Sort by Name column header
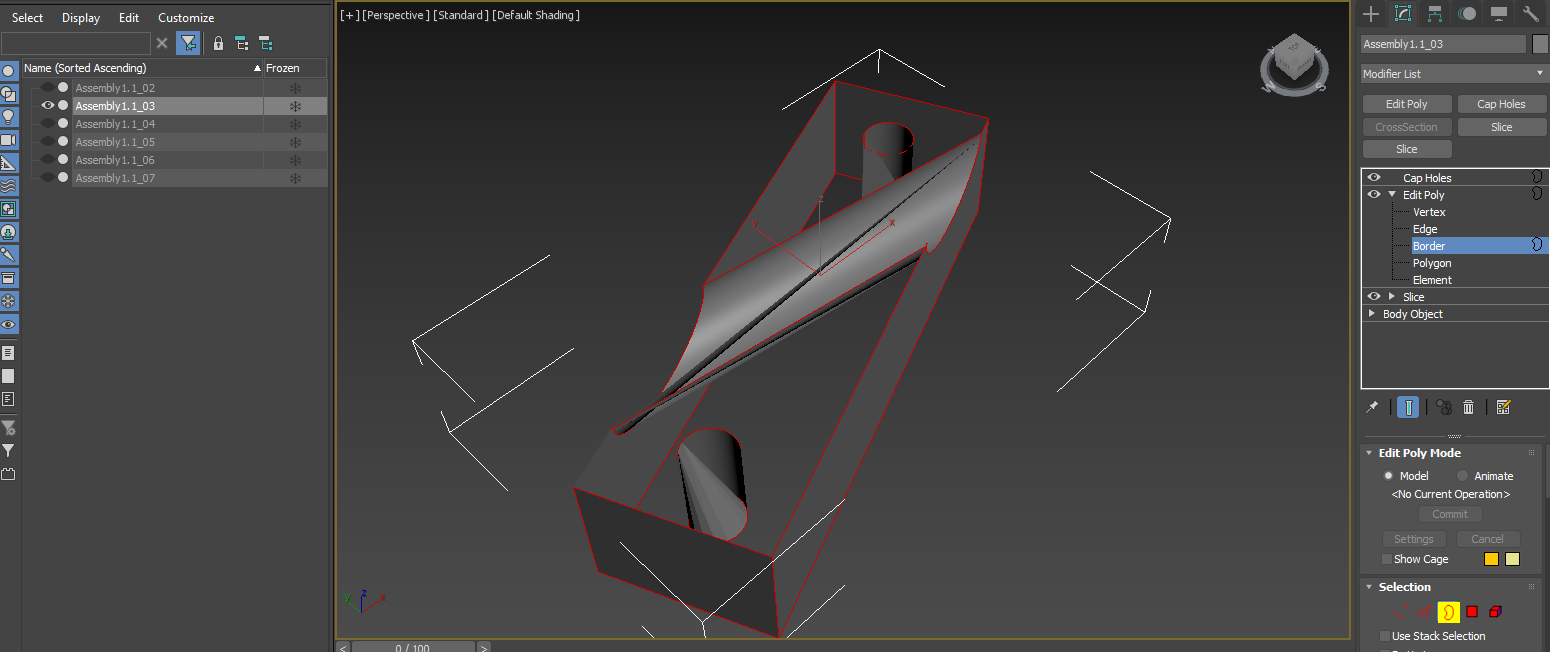The image size is (1550, 652). 142,68
